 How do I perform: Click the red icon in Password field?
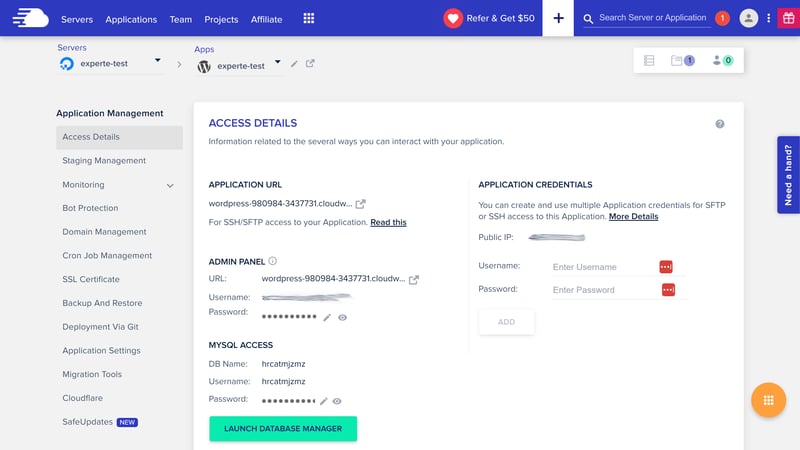coord(668,290)
